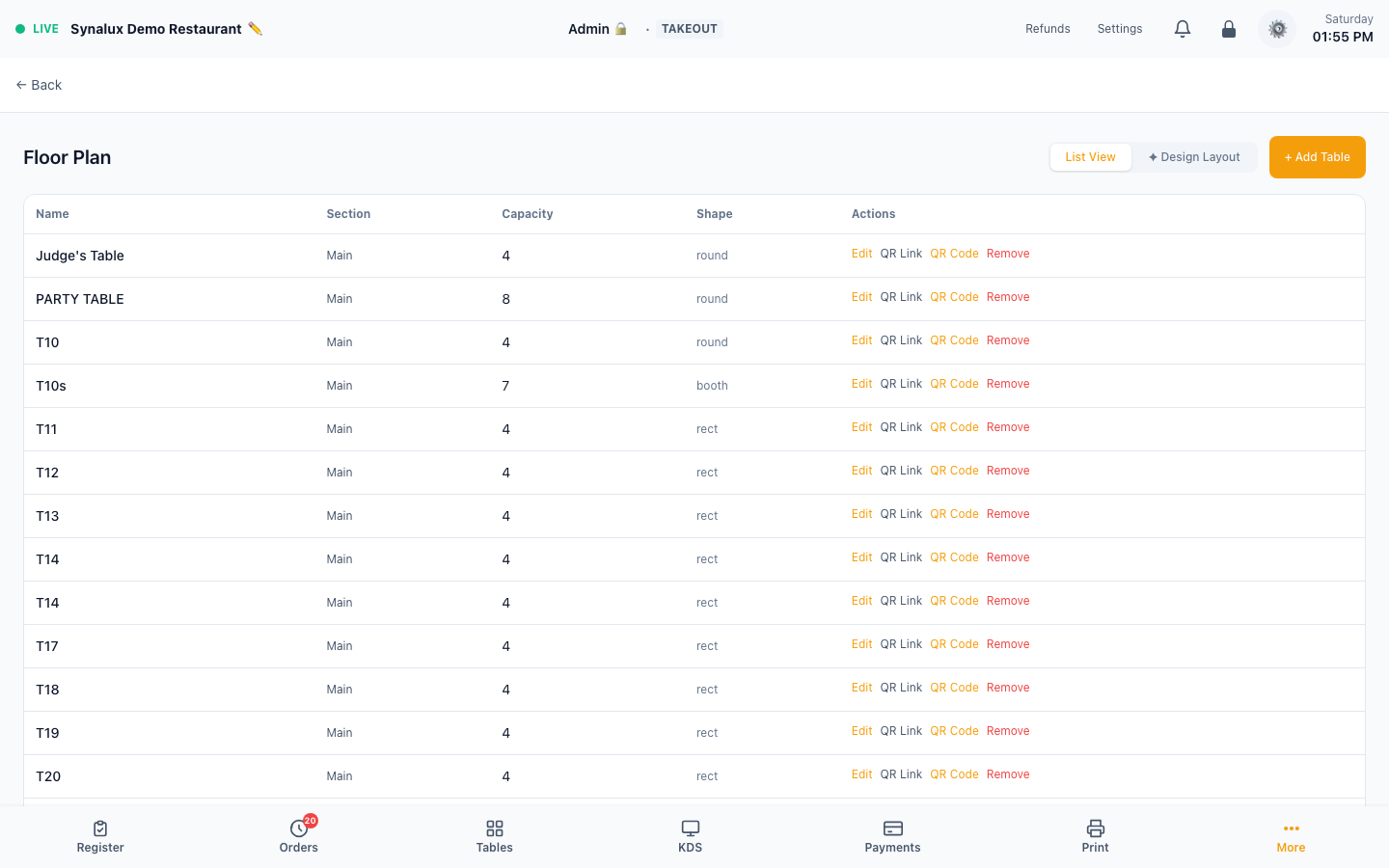Open Register in bottom navigation
Image resolution: width=1389 pixels, height=868 pixels.
pos(100,836)
